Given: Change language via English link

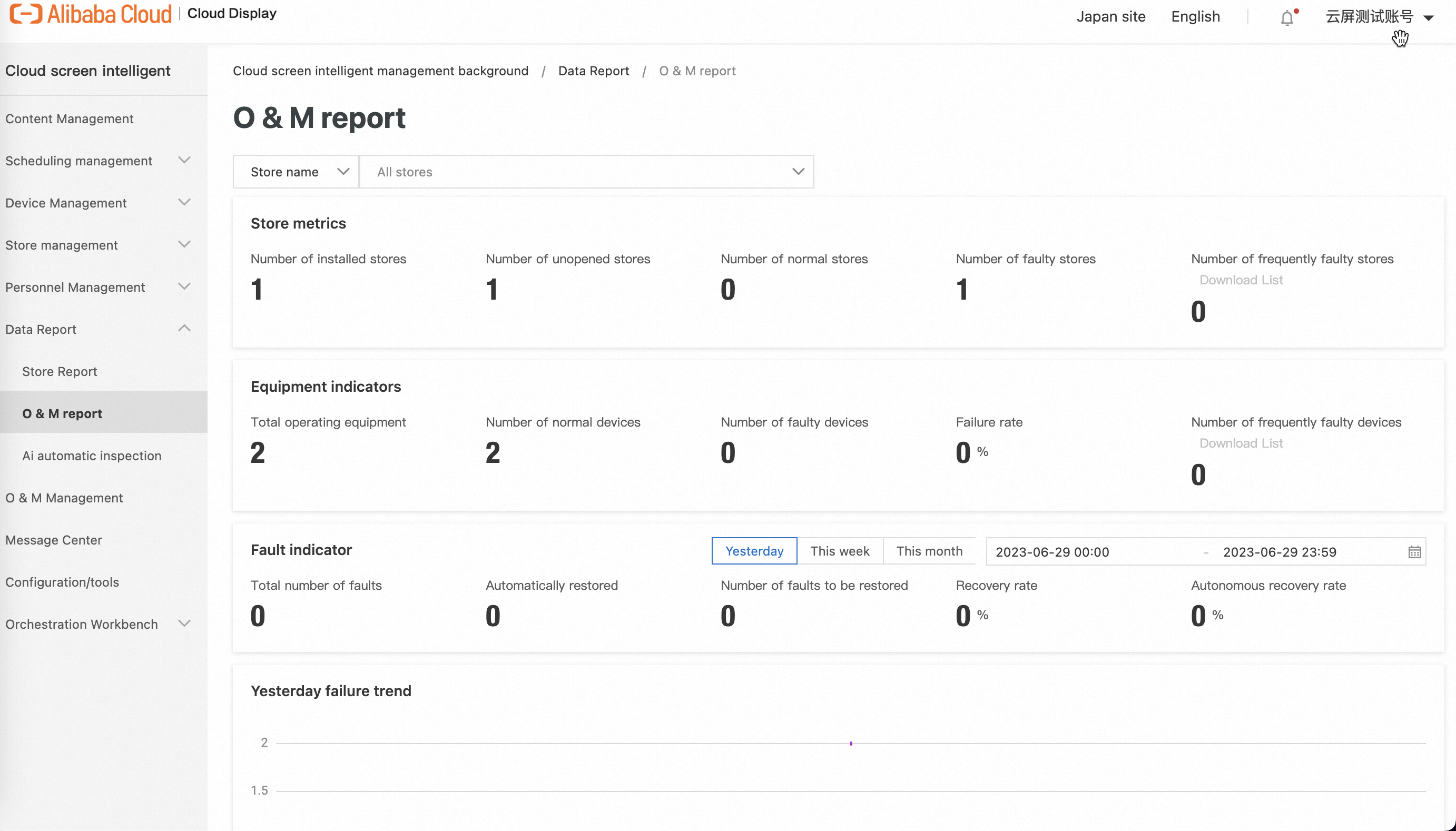Looking at the screenshot, I should (1195, 16).
